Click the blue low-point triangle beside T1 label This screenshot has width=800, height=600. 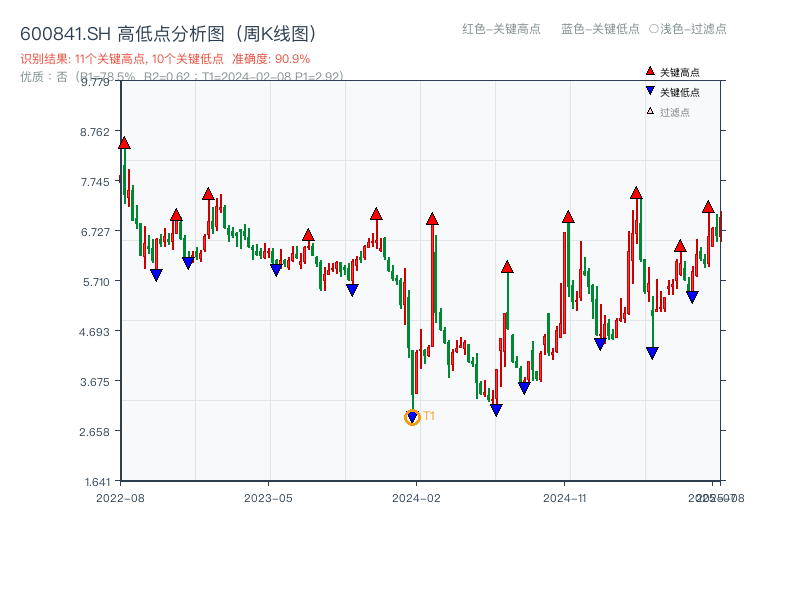[413, 417]
